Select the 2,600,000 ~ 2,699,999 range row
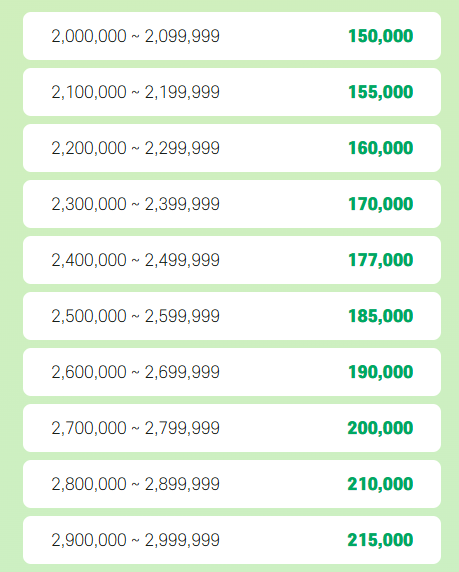459x572 pixels. pyautogui.click(x=232, y=372)
